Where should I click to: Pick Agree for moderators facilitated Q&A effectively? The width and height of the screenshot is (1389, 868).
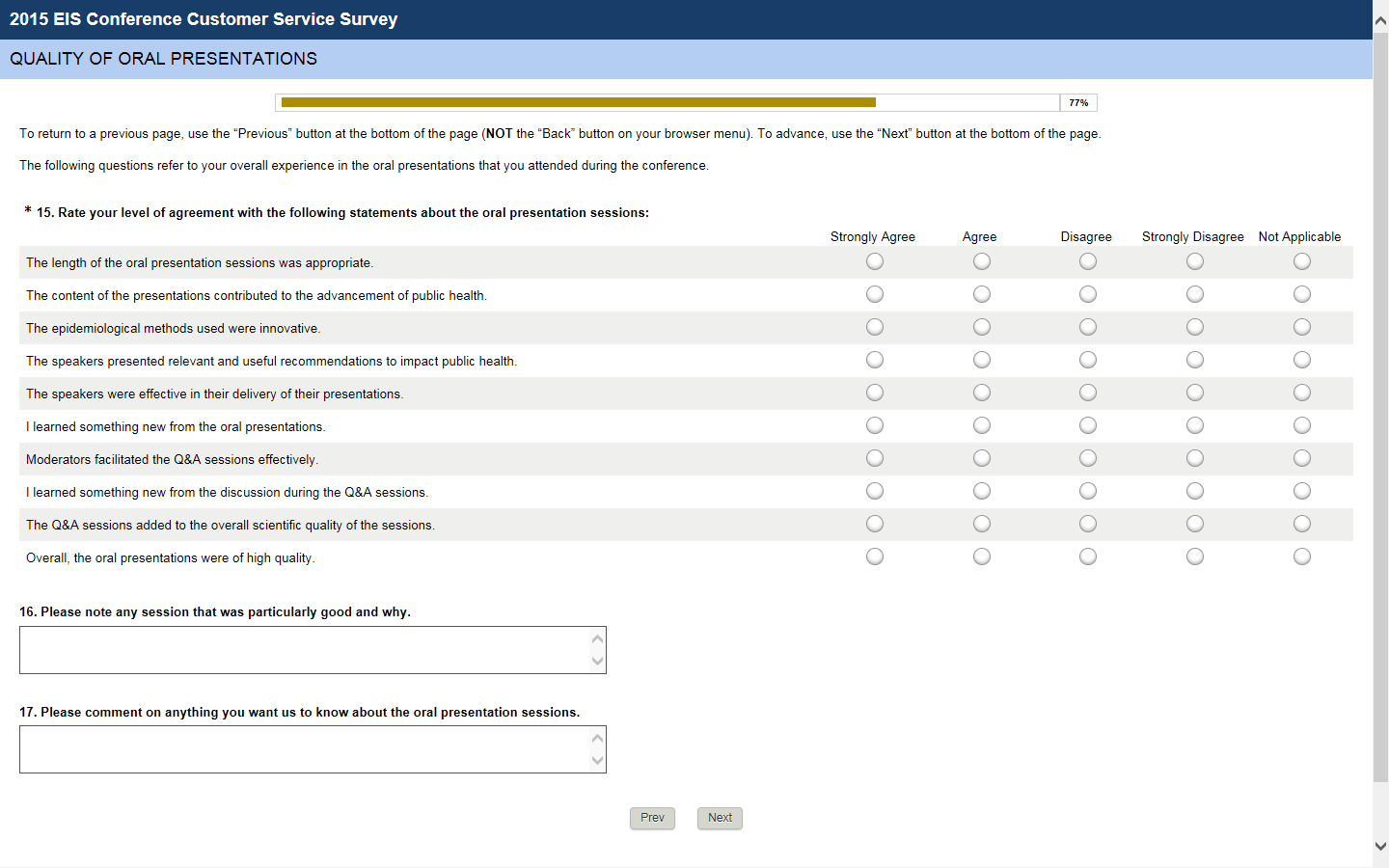pyautogui.click(x=982, y=458)
